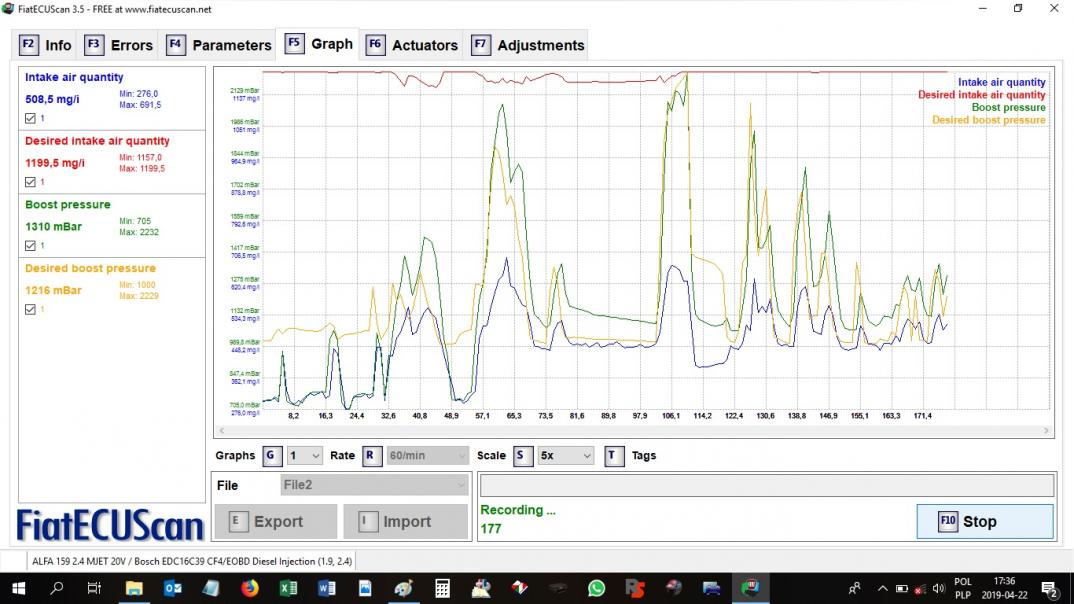Click the graph's horizontal scrollbar
1074x604 pixels.
click(x=632, y=431)
